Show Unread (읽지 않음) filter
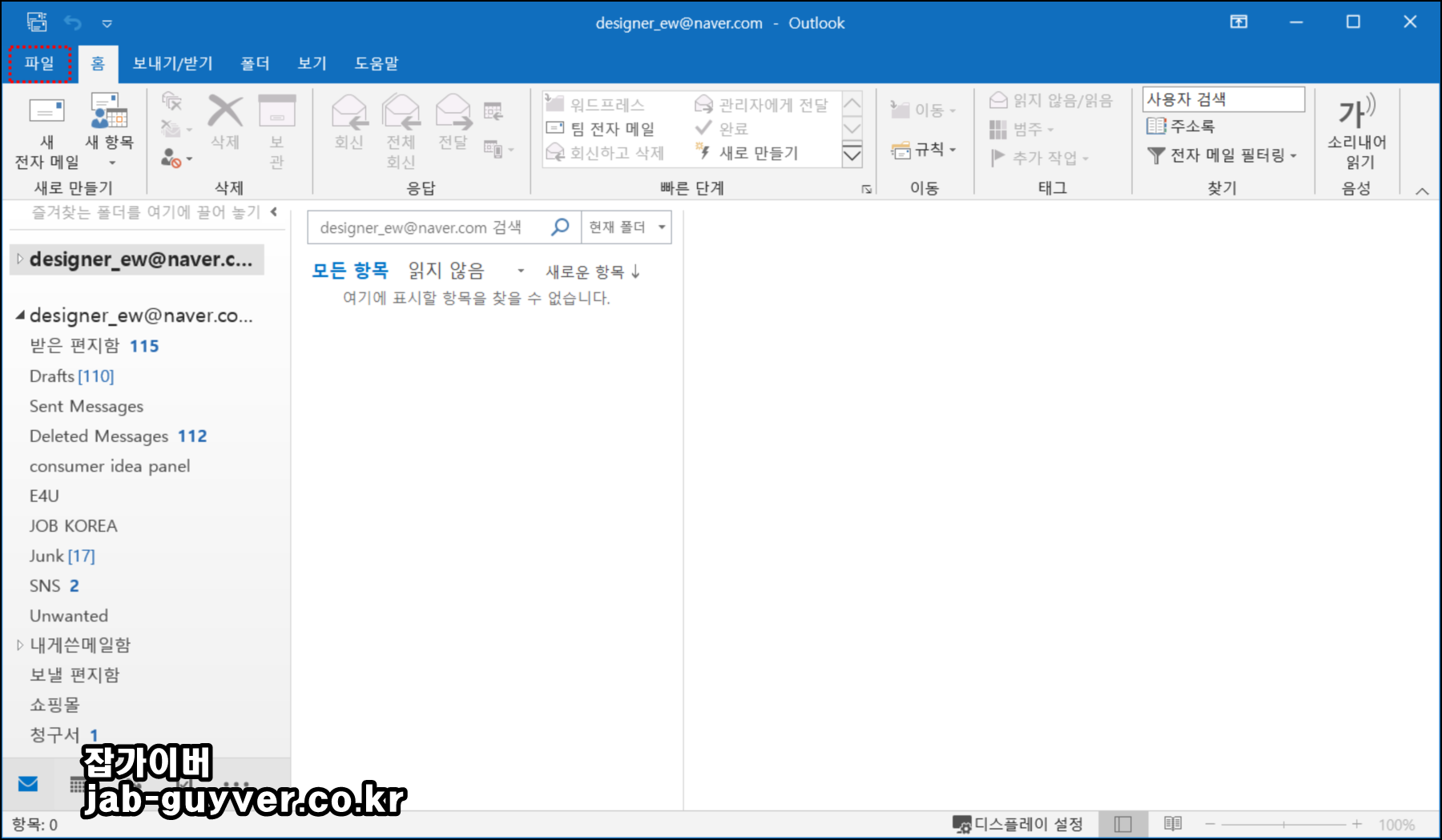 [x=446, y=271]
